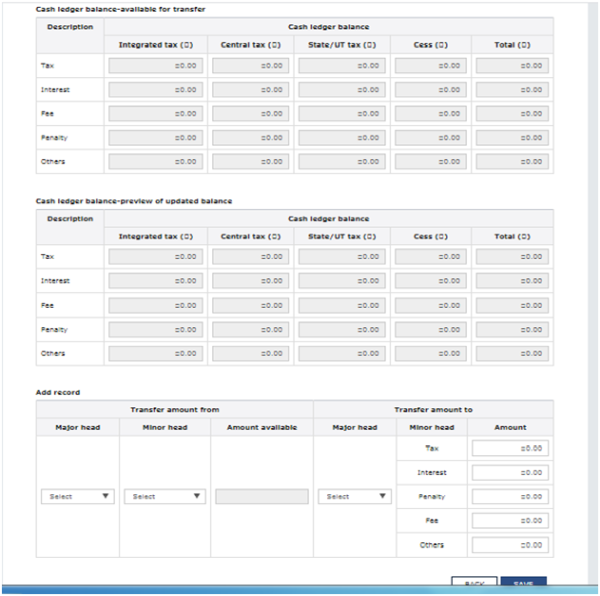Image resolution: width=600 pixels, height=596 pixels.
Task: Click Total Penalty field in preview table
Action: tap(512, 329)
